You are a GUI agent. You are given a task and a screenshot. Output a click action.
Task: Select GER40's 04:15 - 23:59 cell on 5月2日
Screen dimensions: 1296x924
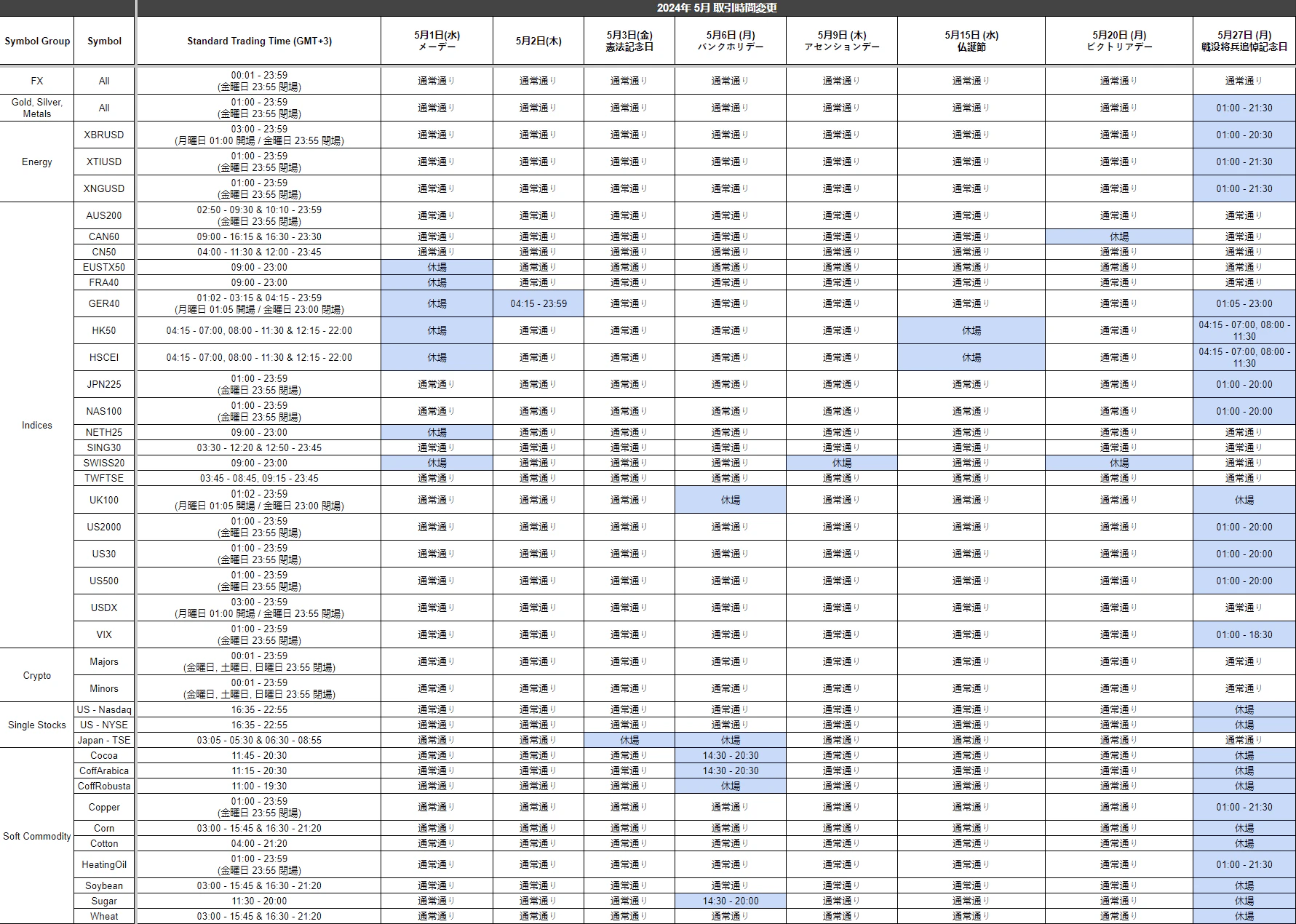538,303
